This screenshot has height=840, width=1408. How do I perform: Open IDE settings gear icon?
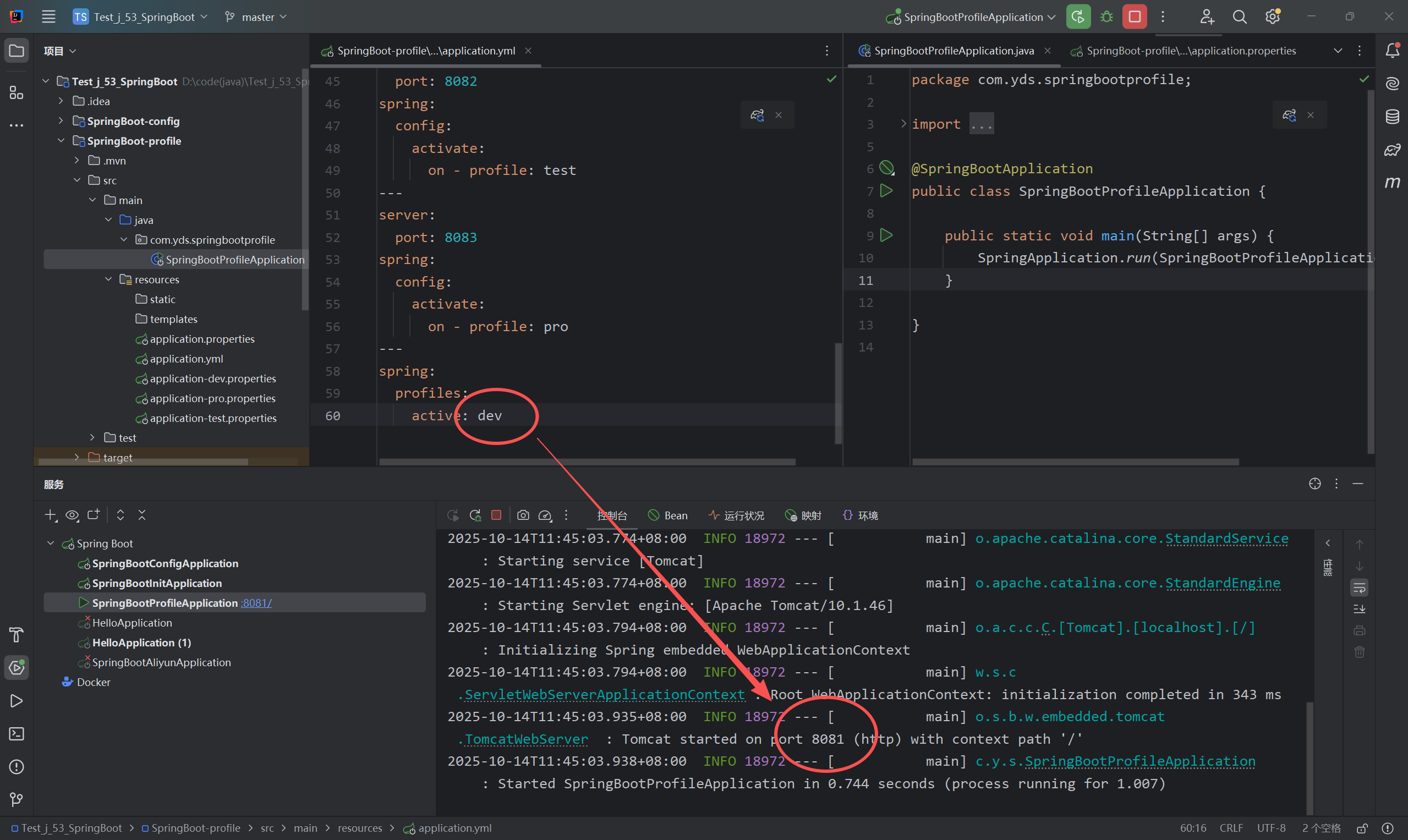point(1273,17)
